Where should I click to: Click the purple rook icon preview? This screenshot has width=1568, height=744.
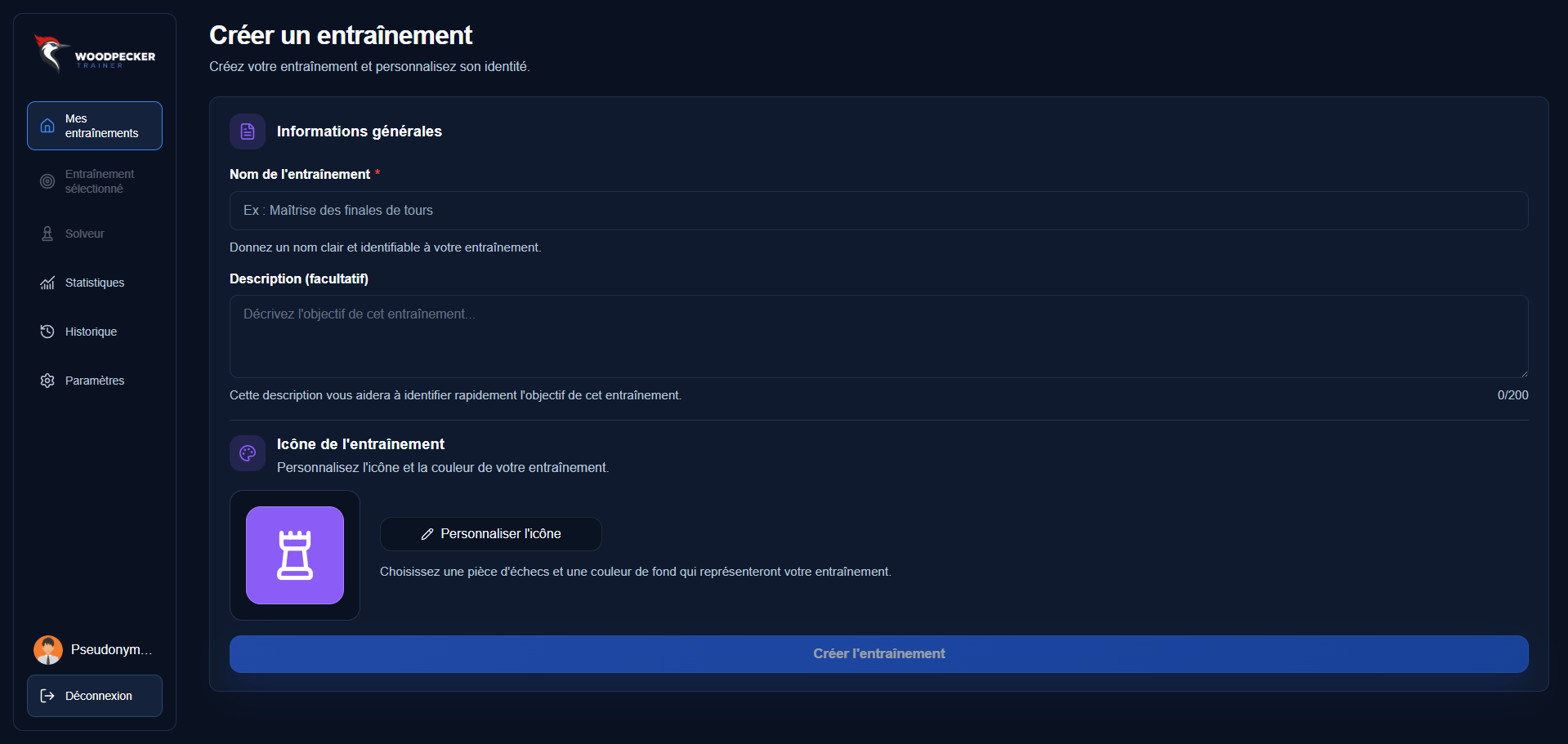click(295, 555)
